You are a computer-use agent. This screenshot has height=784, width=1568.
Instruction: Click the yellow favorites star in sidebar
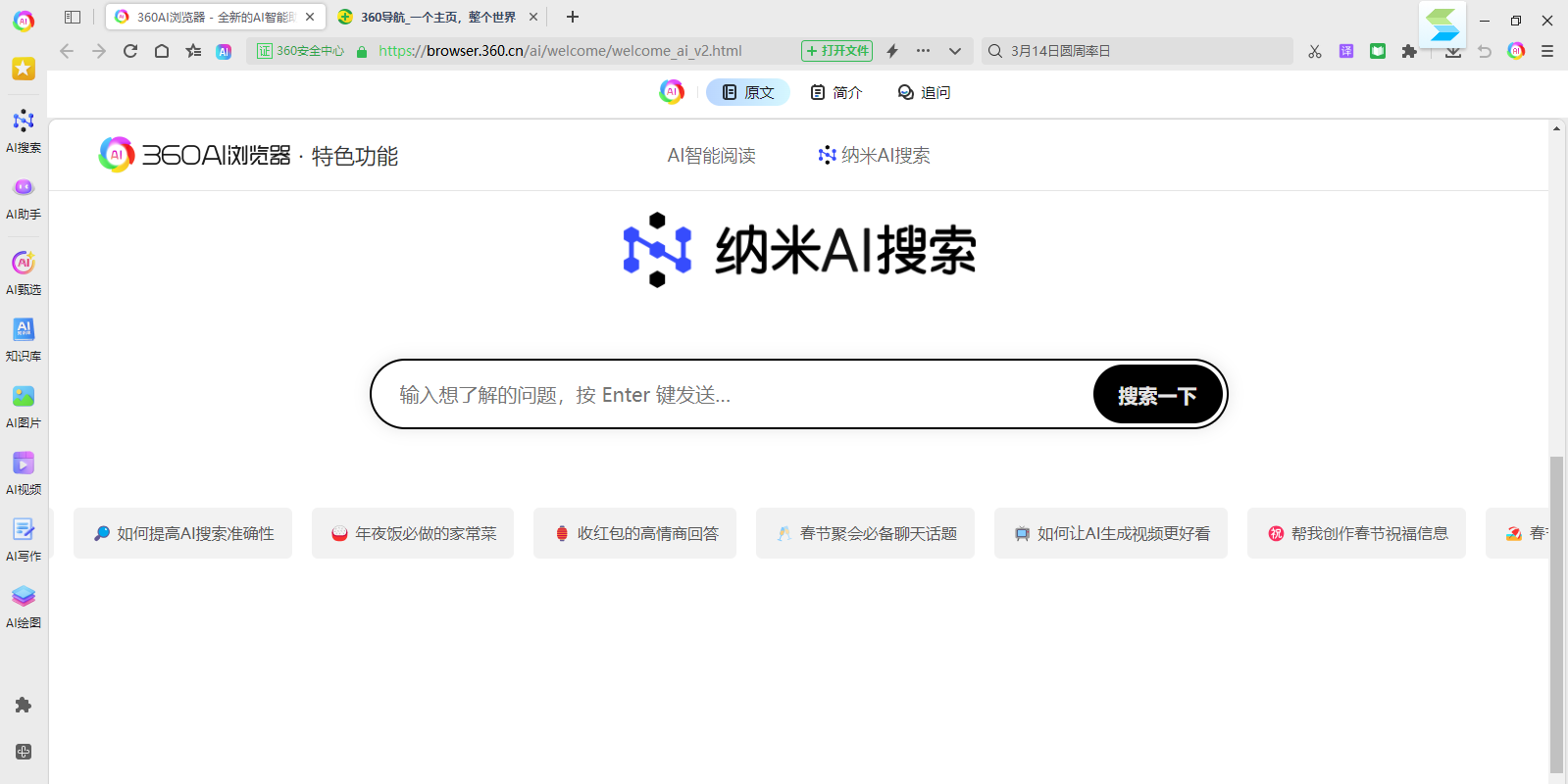(x=24, y=69)
